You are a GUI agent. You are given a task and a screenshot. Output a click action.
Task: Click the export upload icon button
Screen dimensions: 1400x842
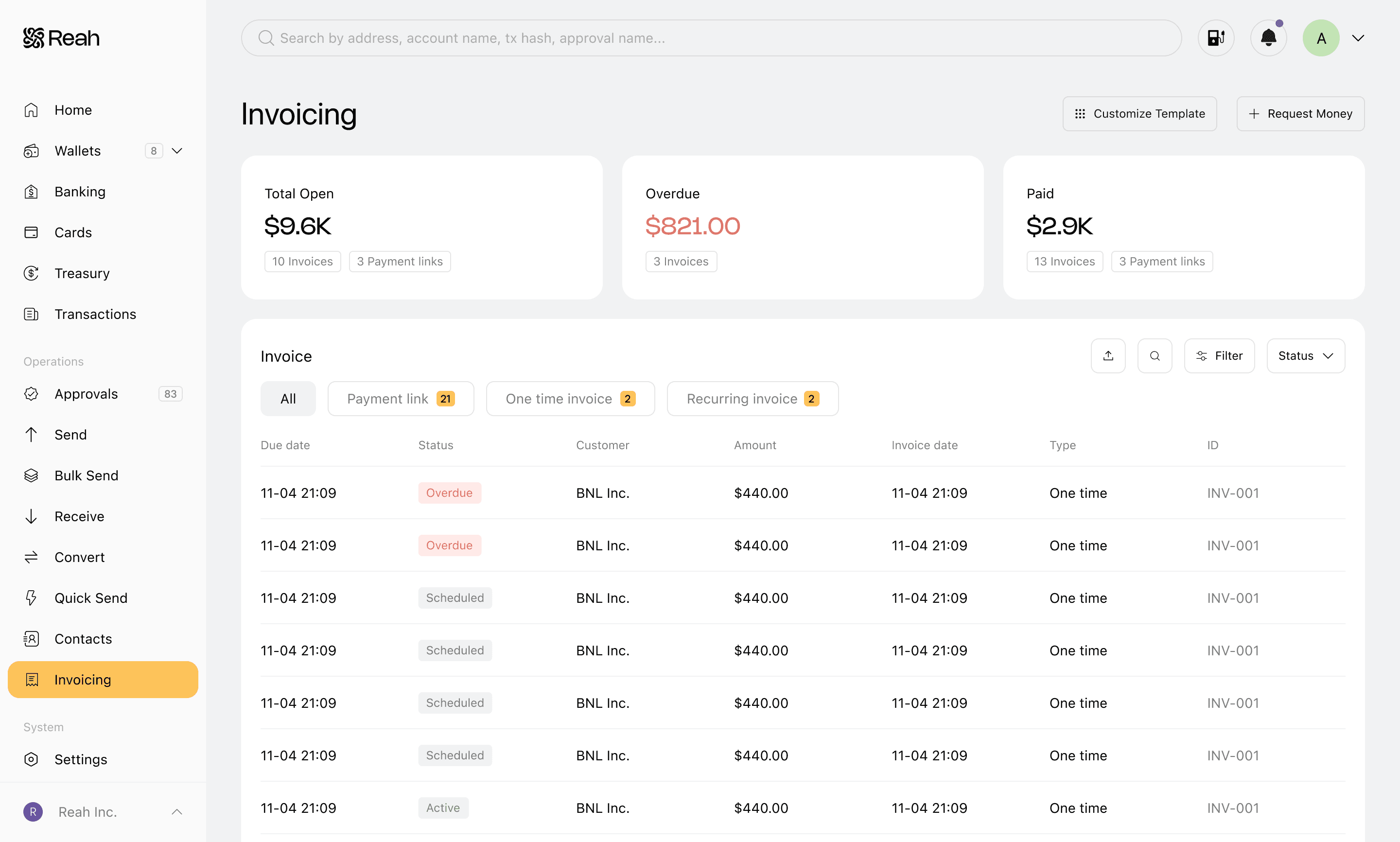1108,356
